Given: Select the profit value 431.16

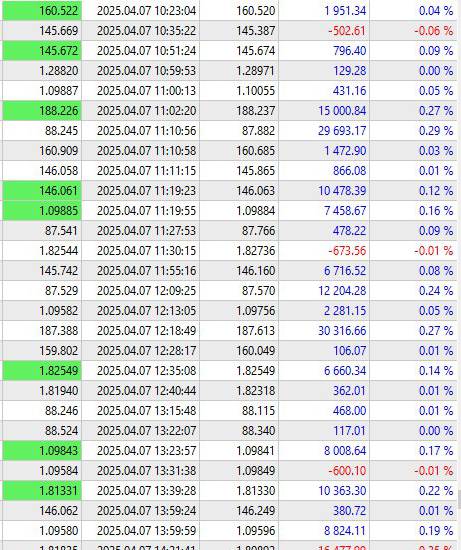Looking at the screenshot, I should [x=349, y=90].
